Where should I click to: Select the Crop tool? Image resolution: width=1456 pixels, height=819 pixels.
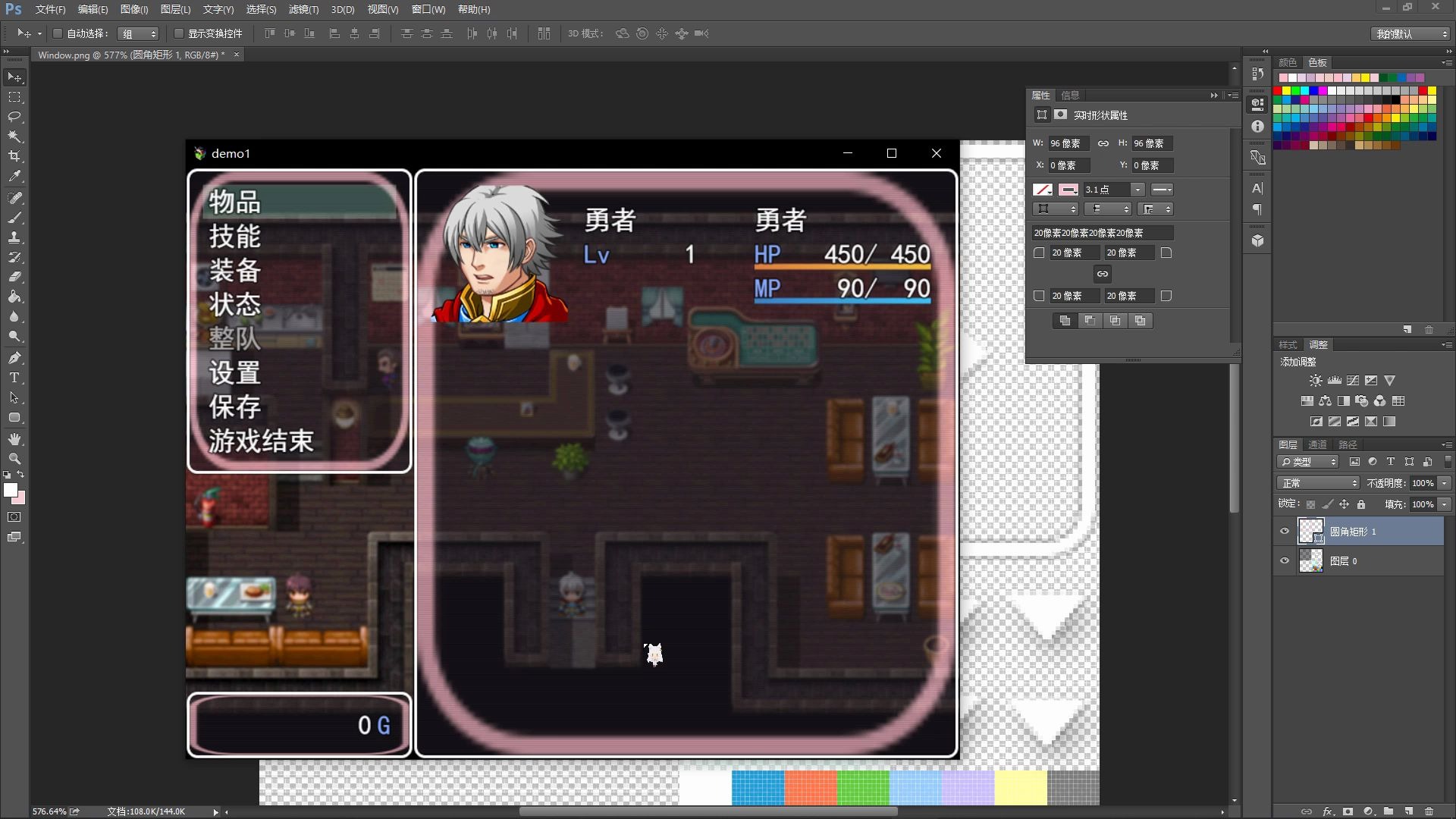pos(14,156)
